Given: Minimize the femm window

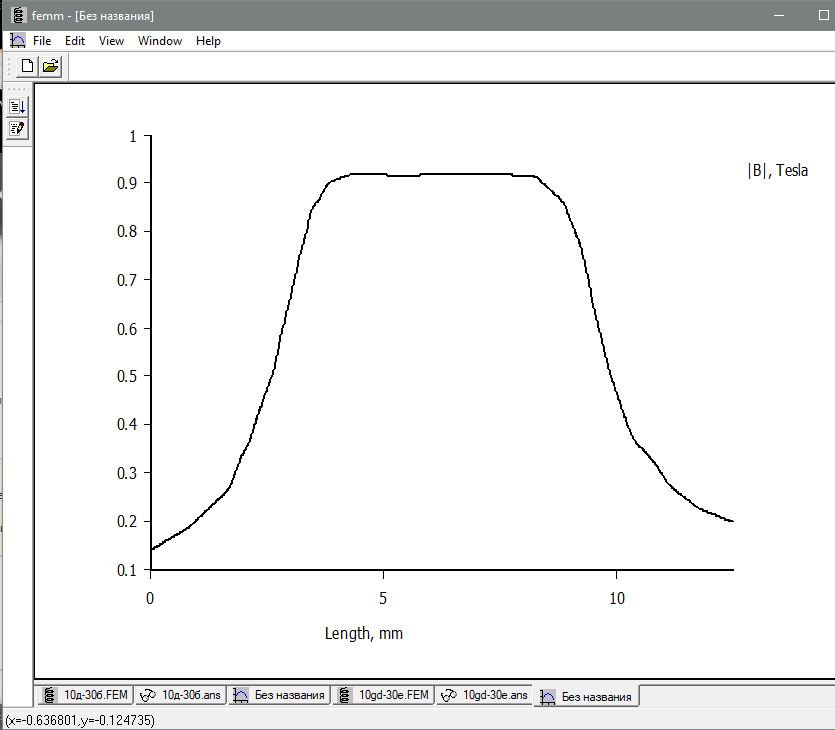Looking at the screenshot, I should point(779,15).
